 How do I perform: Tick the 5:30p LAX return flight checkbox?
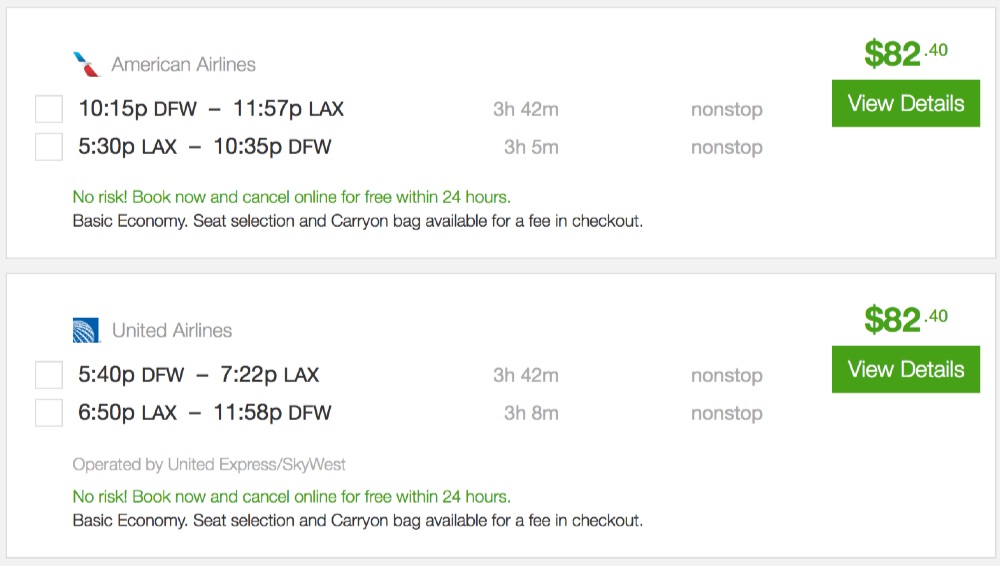point(49,147)
